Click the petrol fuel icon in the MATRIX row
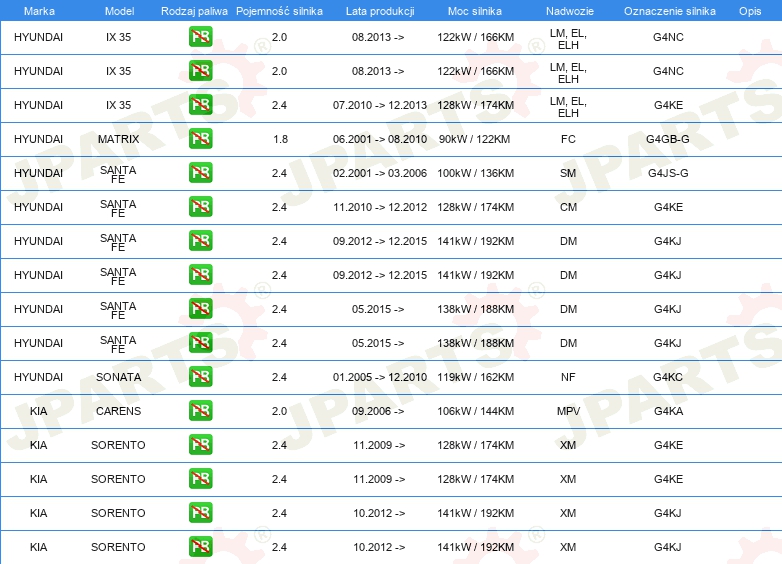782x564 pixels. [x=200, y=139]
